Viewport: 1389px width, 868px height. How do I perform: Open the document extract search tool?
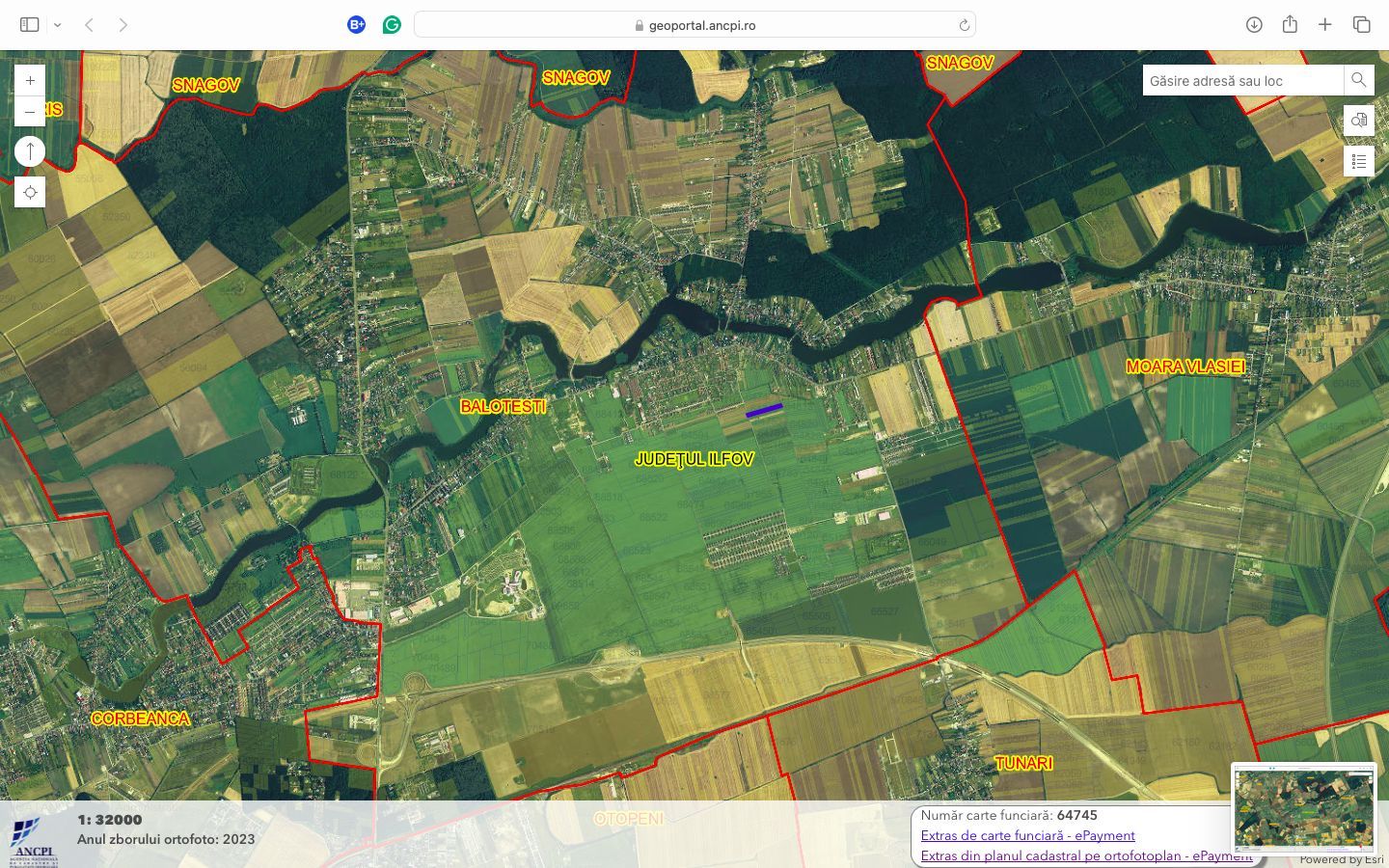click(1359, 121)
